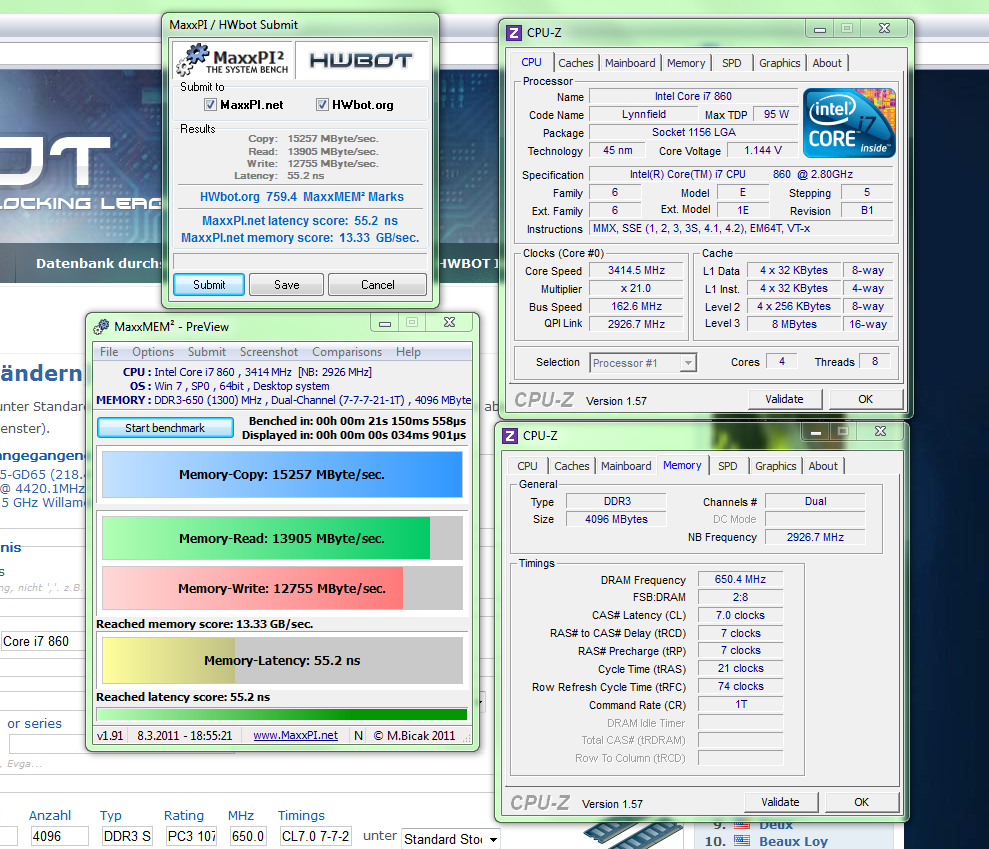Switch to Caches tab in the lower CPU-Z window

[x=572, y=466]
